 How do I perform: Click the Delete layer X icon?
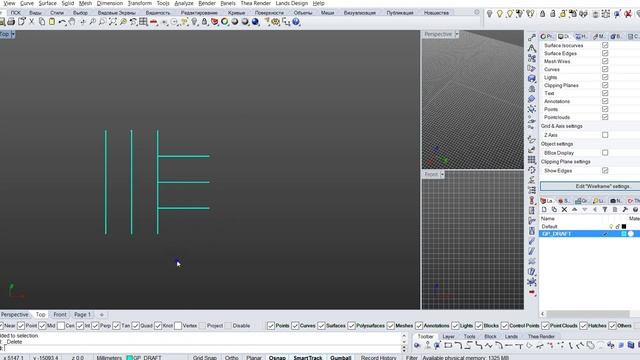click(x=564, y=209)
